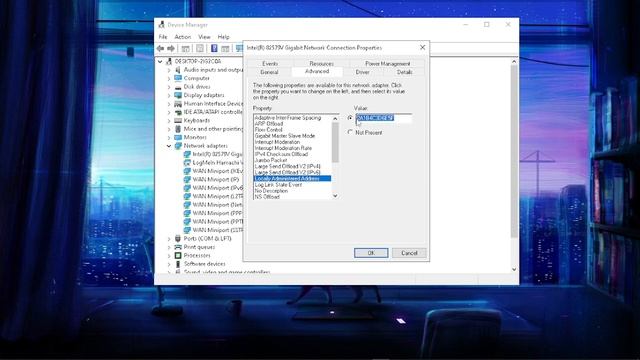The height and width of the screenshot is (360, 640).
Task: Expand the Ports (COM & LPT) category
Action: (x=169, y=238)
